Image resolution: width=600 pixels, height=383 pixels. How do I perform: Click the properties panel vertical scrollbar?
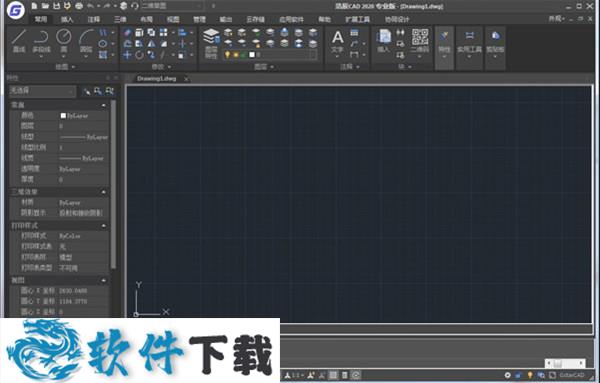click(x=113, y=184)
